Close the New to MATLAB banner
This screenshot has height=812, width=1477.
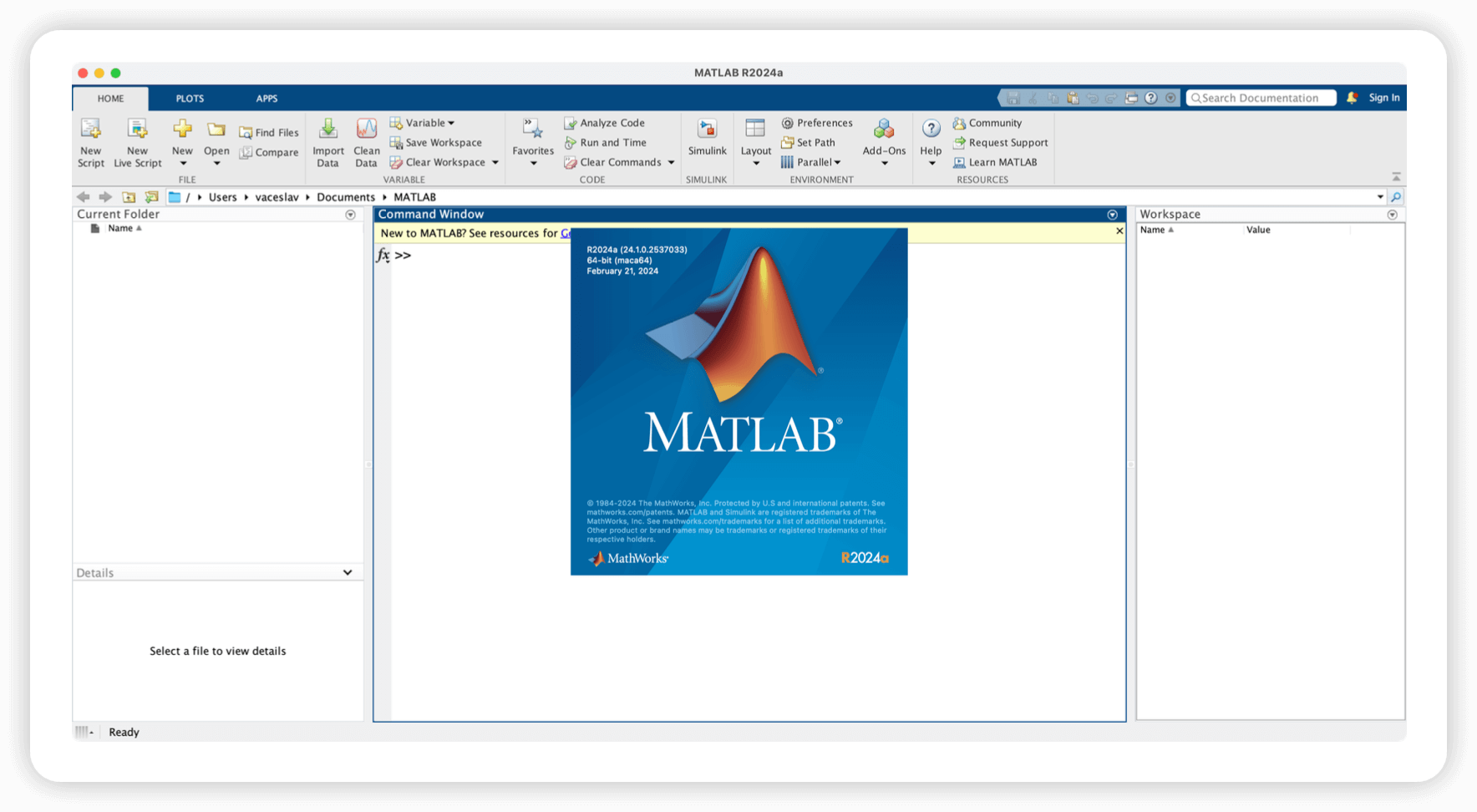click(x=1119, y=231)
